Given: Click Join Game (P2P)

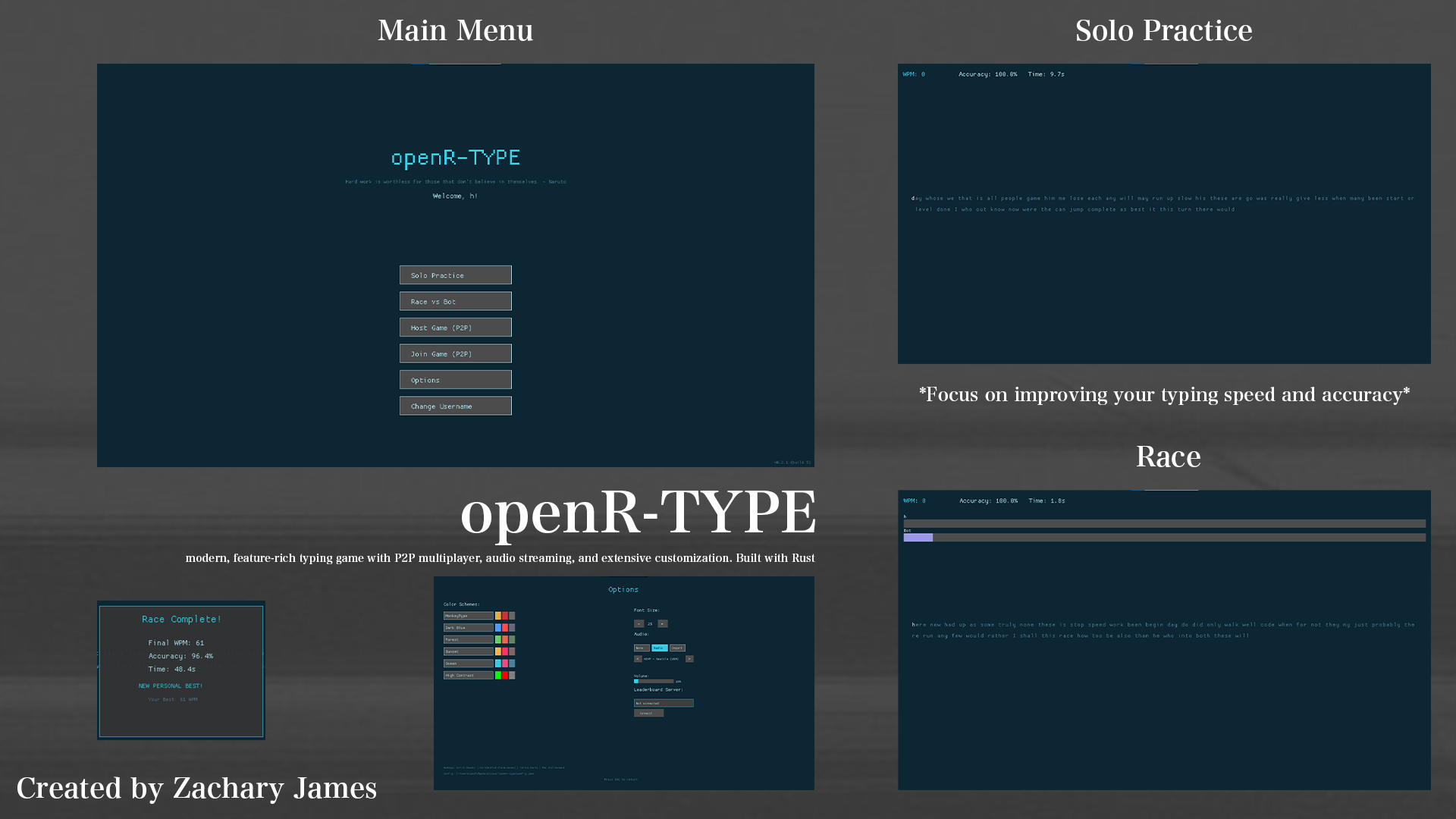Looking at the screenshot, I should (x=455, y=353).
